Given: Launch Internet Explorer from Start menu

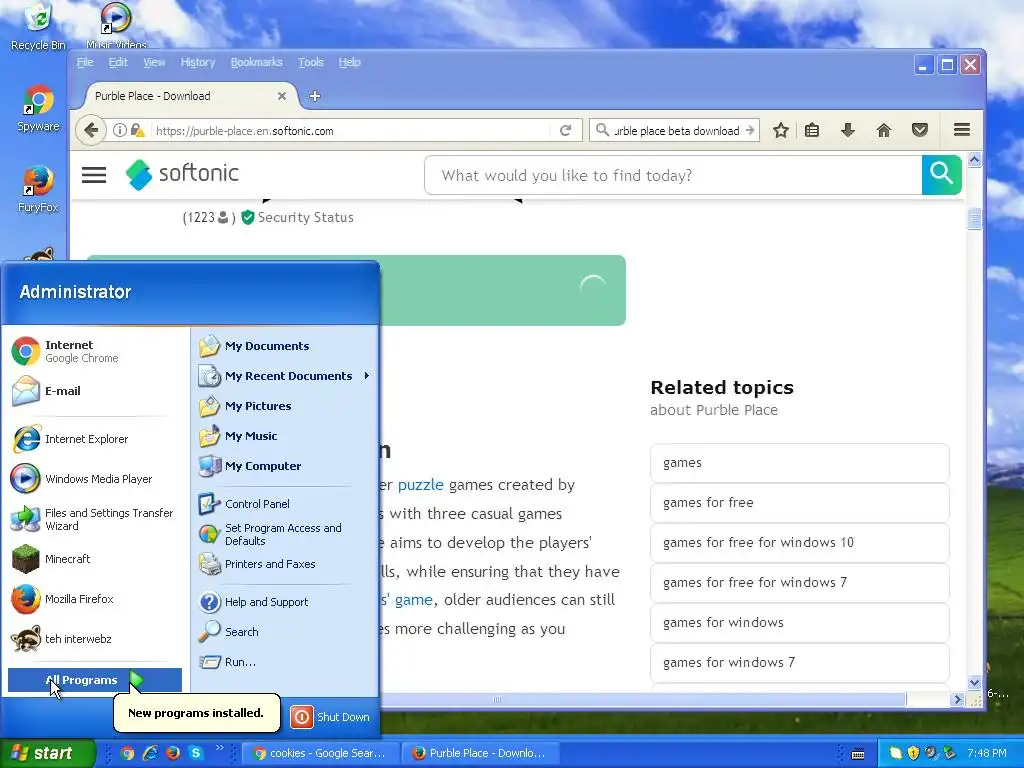Looking at the screenshot, I should click(96, 439).
